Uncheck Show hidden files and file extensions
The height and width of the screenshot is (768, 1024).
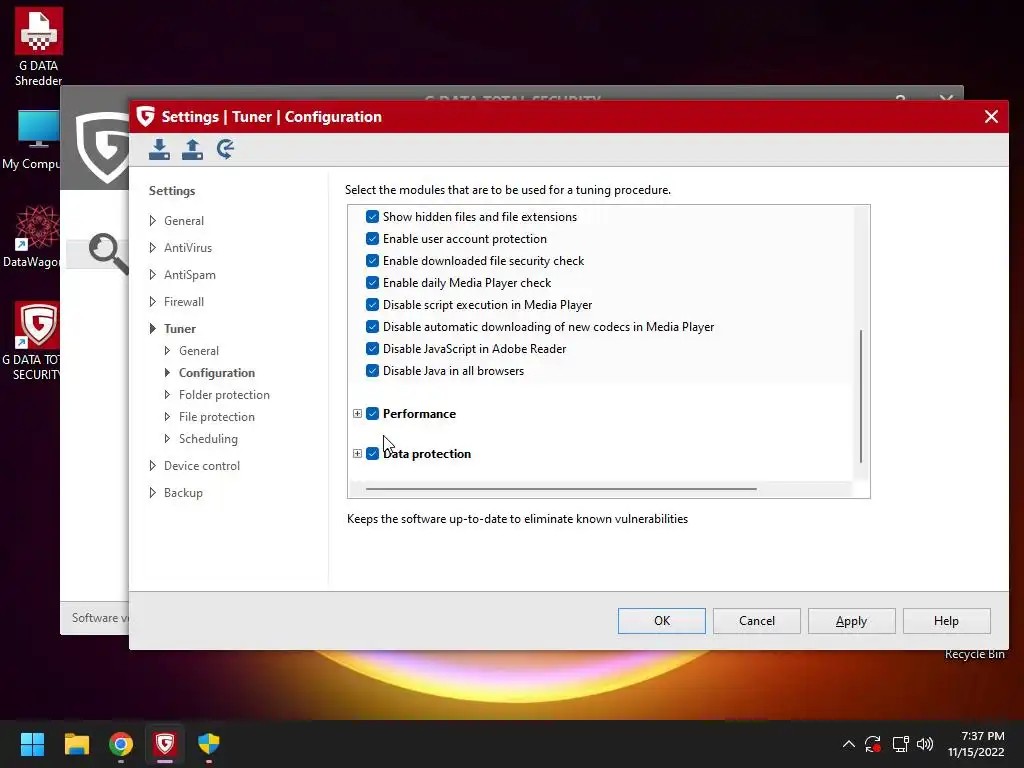[x=372, y=216]
